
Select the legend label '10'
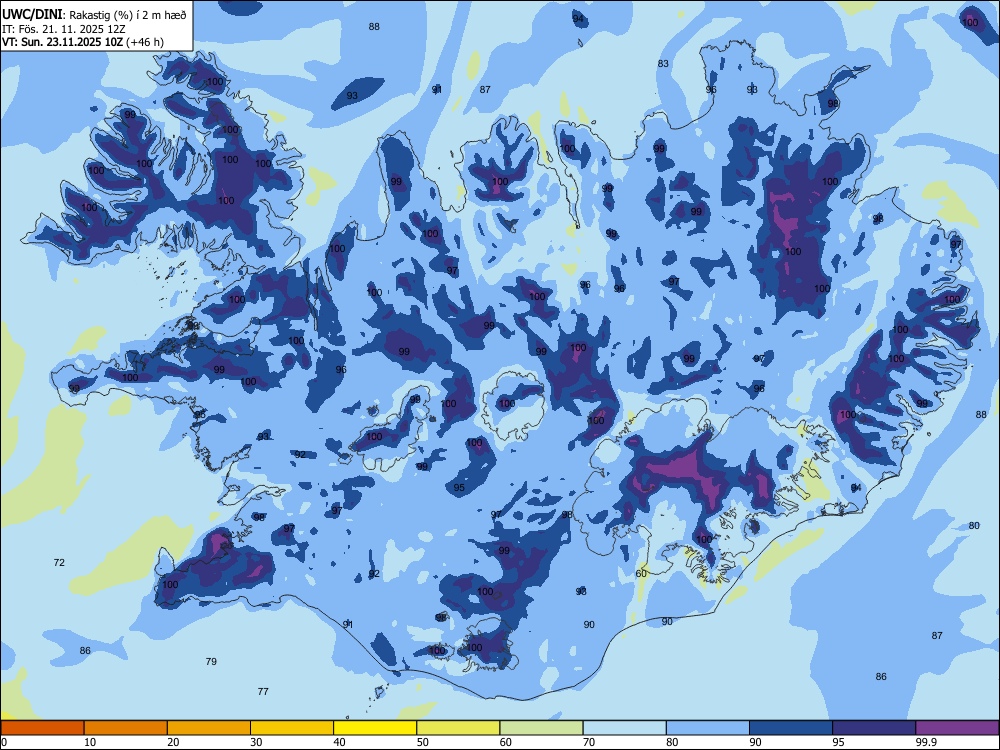coord(90,742)
